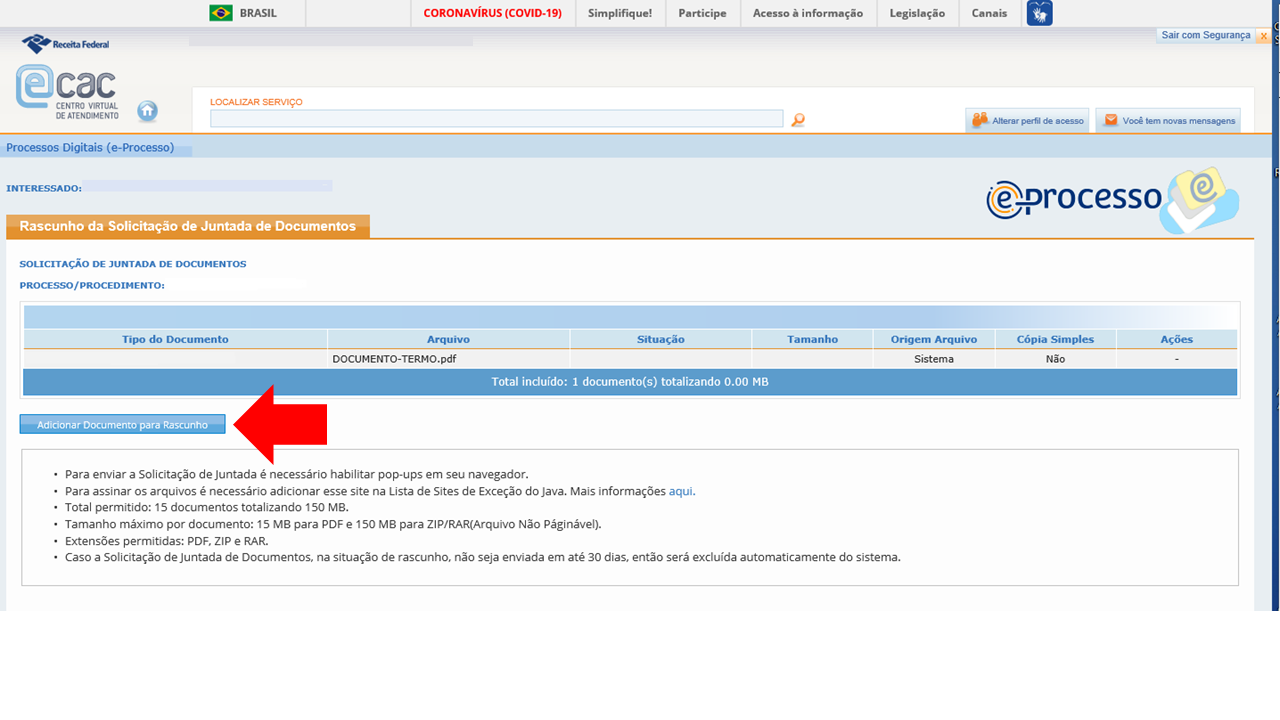
Task: Go home via the house icon
Action: coord(147,111)
